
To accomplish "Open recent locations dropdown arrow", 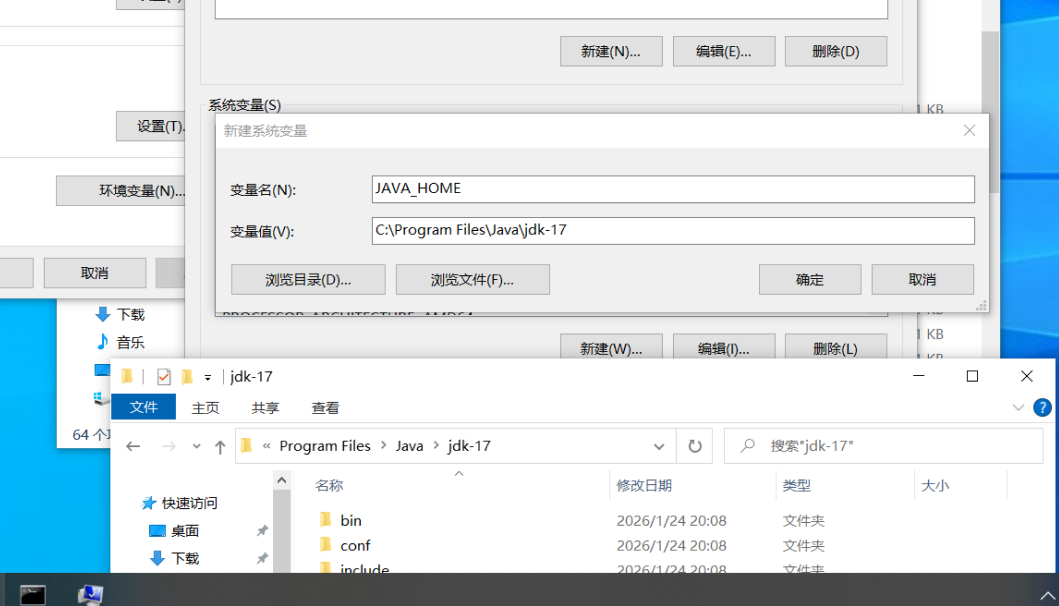I will click(x=196, y=446).
